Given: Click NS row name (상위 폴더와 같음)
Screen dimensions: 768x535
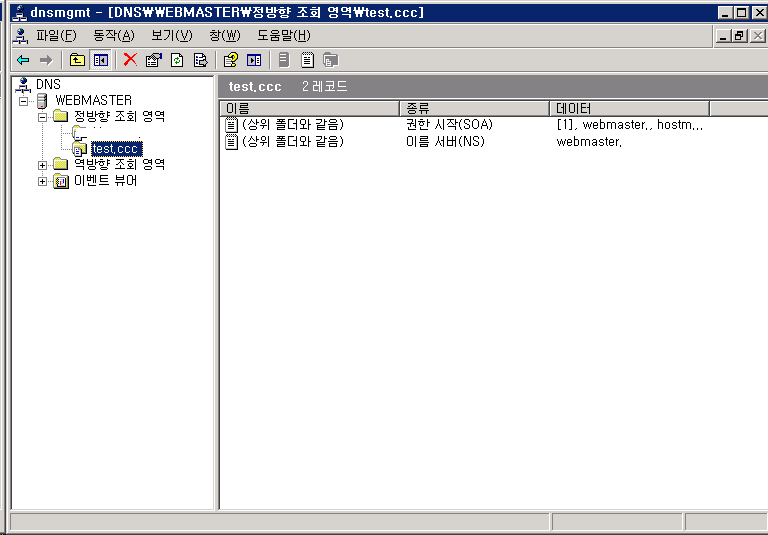Looking at the screenshot, I should (x=293, y=142).
